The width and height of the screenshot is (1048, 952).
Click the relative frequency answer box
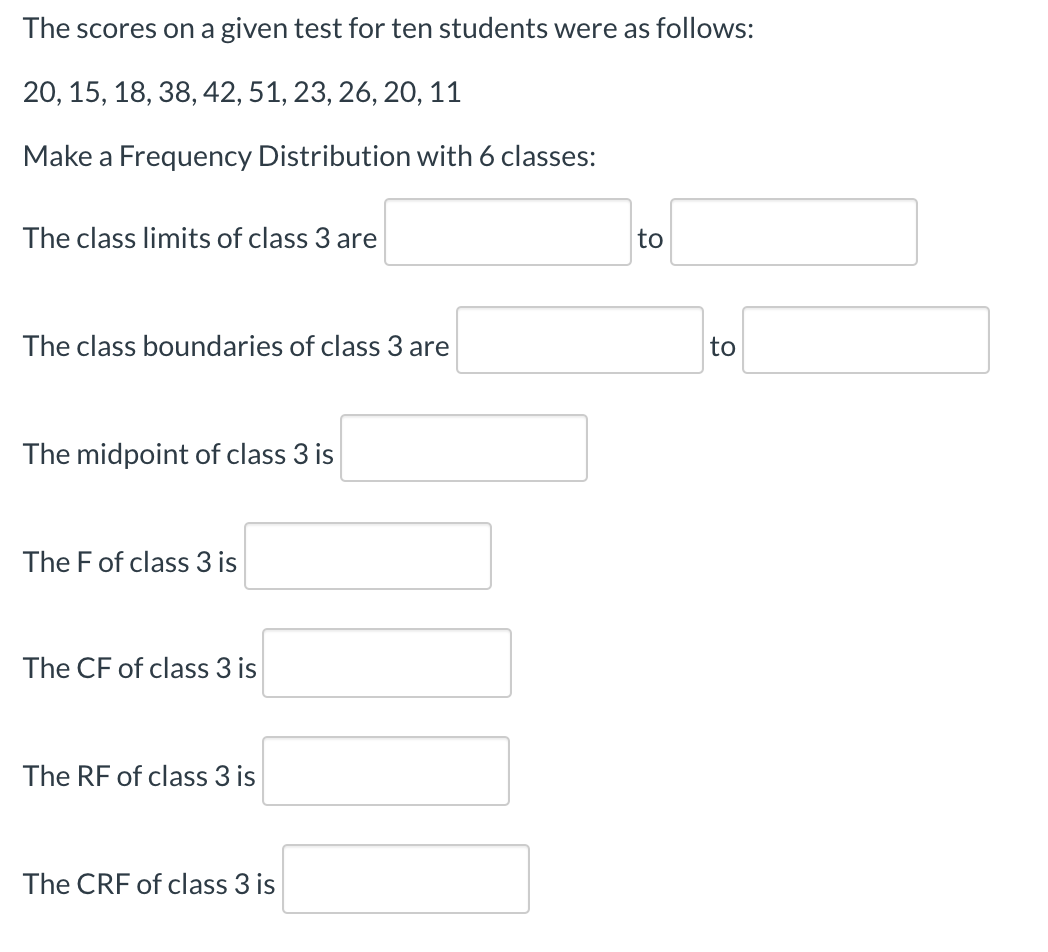tap(385, 770)
